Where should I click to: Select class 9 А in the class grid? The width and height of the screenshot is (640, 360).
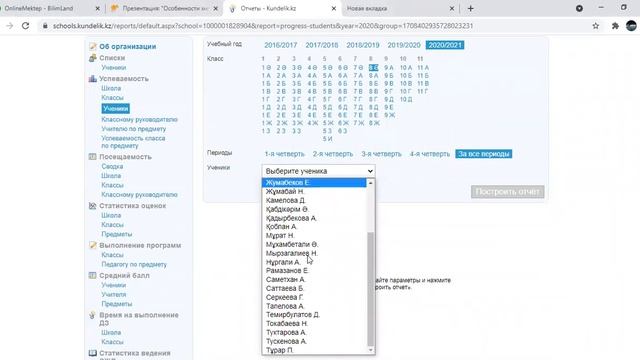coord(389,68)
